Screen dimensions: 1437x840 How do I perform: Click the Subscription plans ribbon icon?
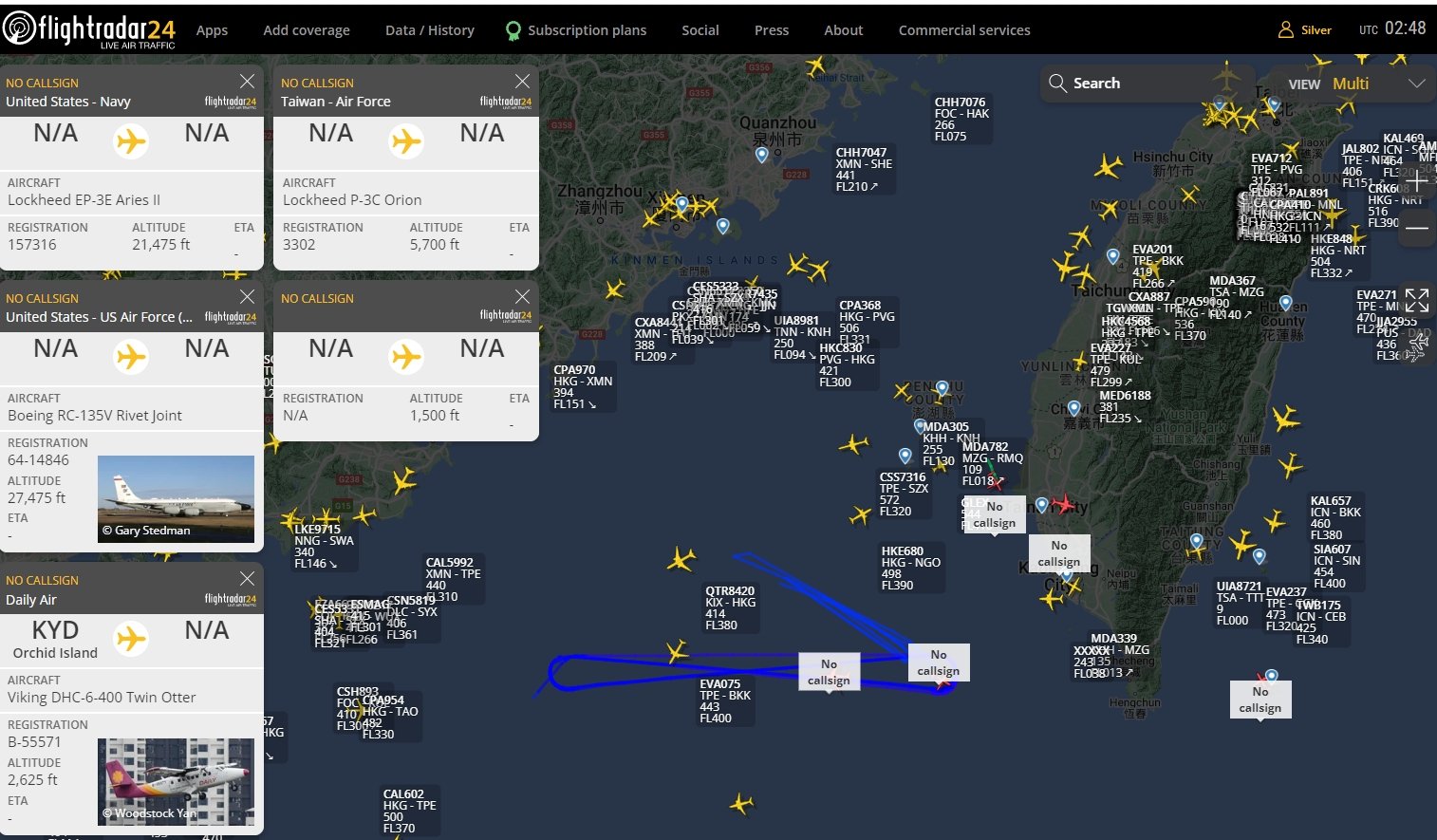(513, 31)
